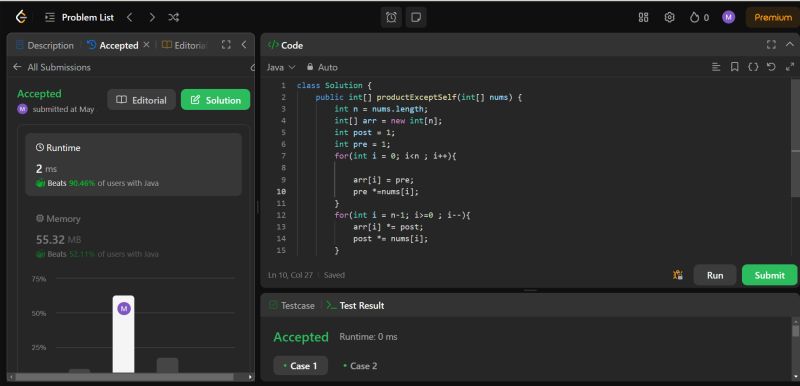Submit the solution

click(x=769, y=275)
